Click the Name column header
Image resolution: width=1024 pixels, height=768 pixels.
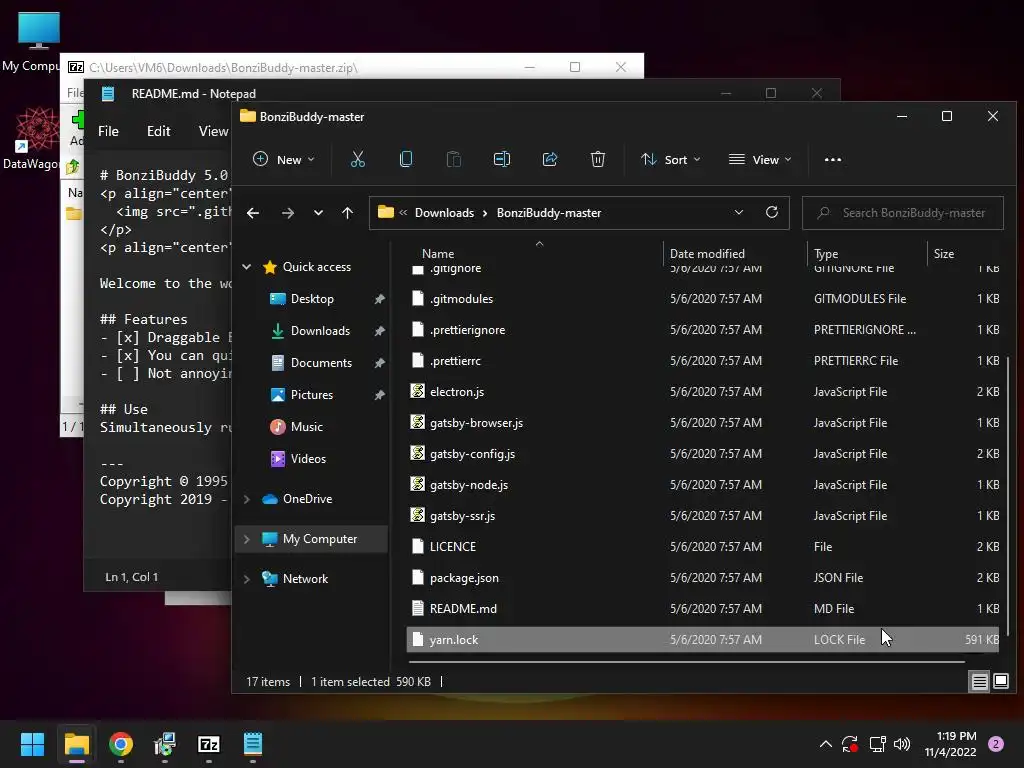click(438, 253)
